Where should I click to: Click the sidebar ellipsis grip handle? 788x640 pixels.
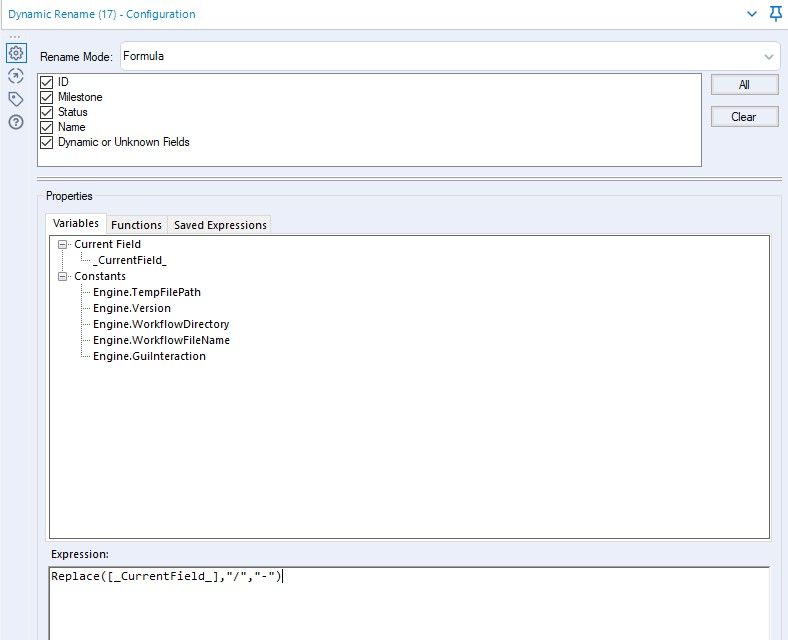point(15,37)
